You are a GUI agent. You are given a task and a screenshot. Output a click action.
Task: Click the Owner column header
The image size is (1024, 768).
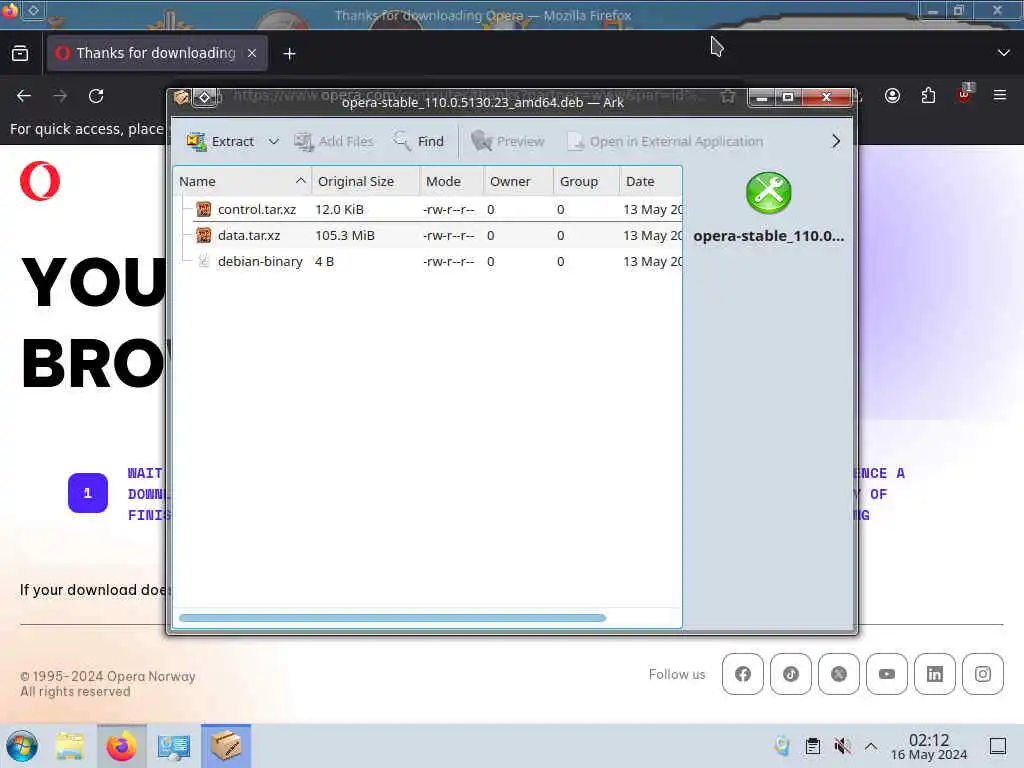pos(519,182)
